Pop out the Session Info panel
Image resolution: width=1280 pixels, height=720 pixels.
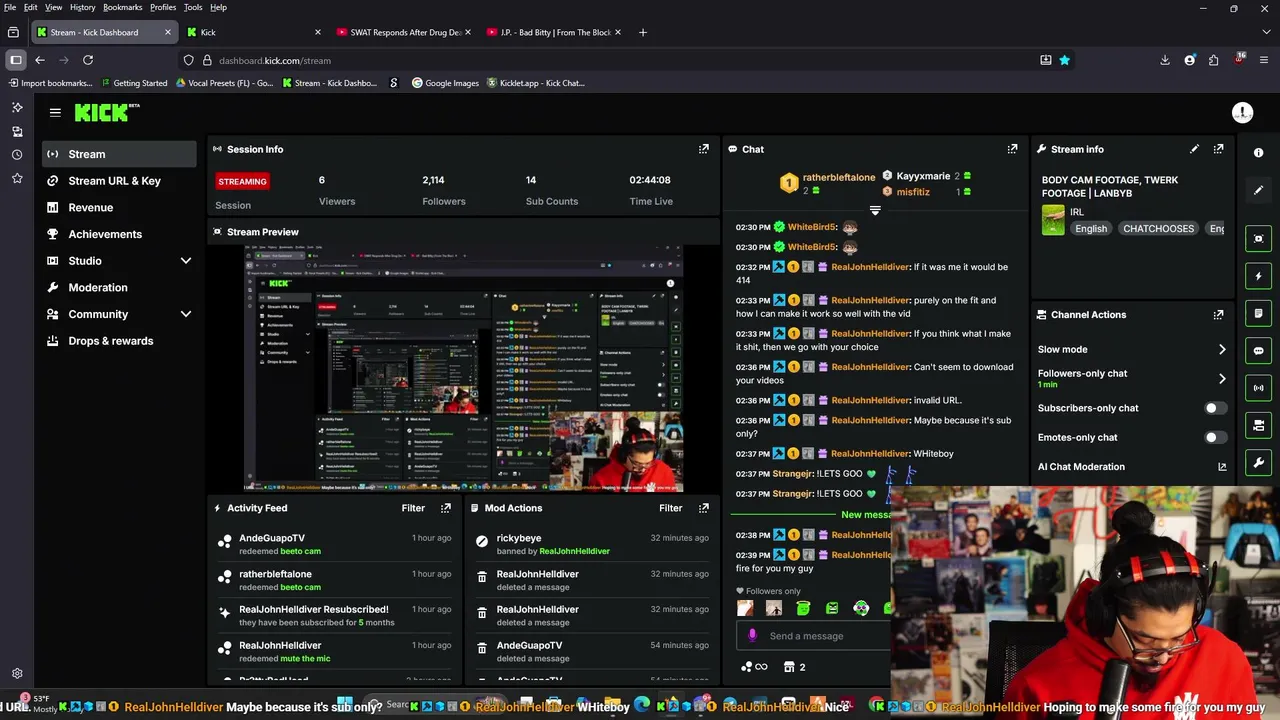point(704,149)
